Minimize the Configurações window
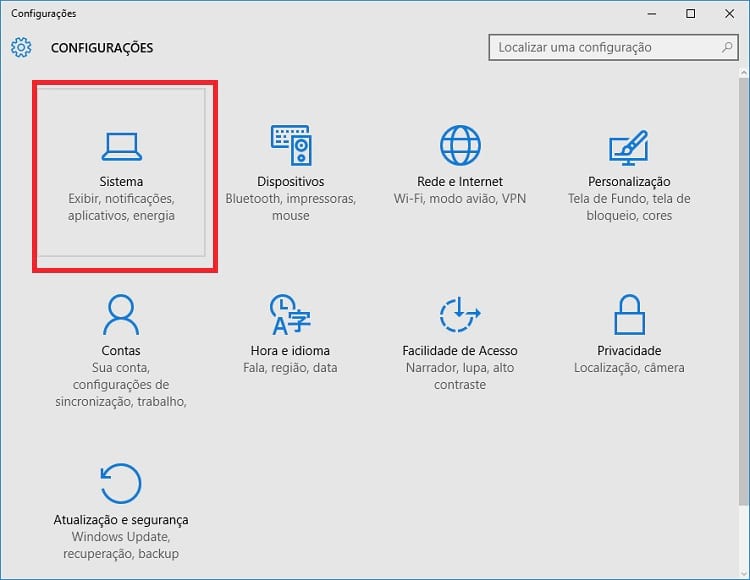This screenshot has height=580, width=750. point(651,14)
